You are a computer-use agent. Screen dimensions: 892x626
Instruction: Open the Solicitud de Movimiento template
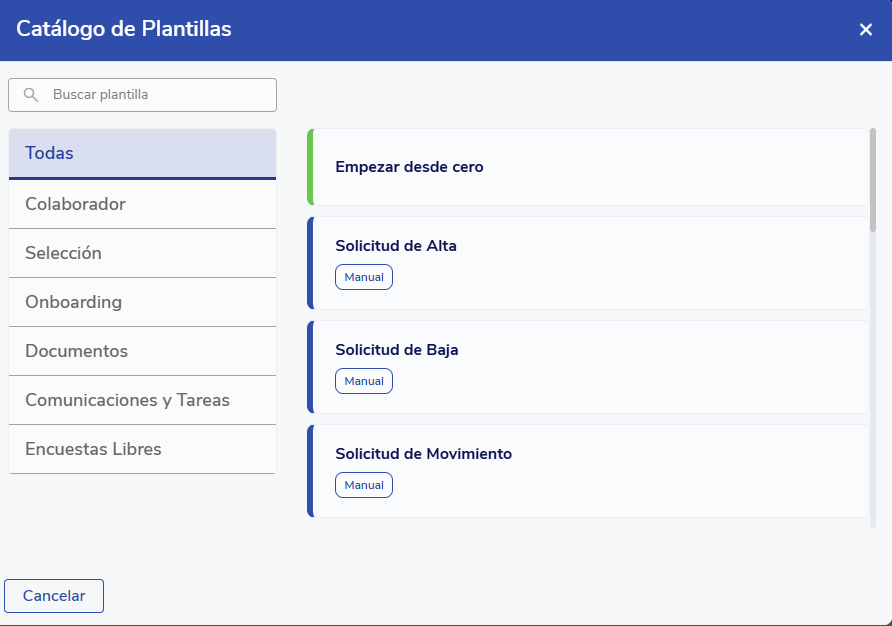[x=588, y=454]
